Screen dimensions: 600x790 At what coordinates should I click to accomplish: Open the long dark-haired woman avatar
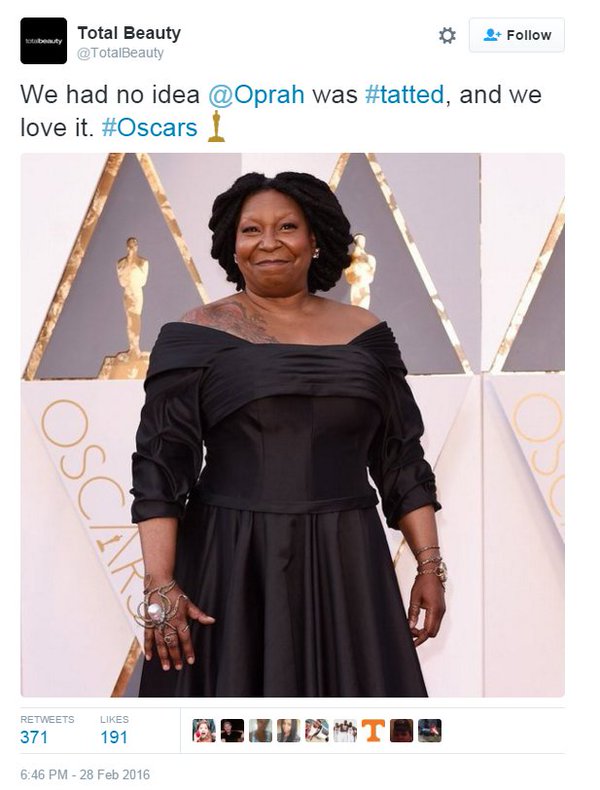coord(289,731)
